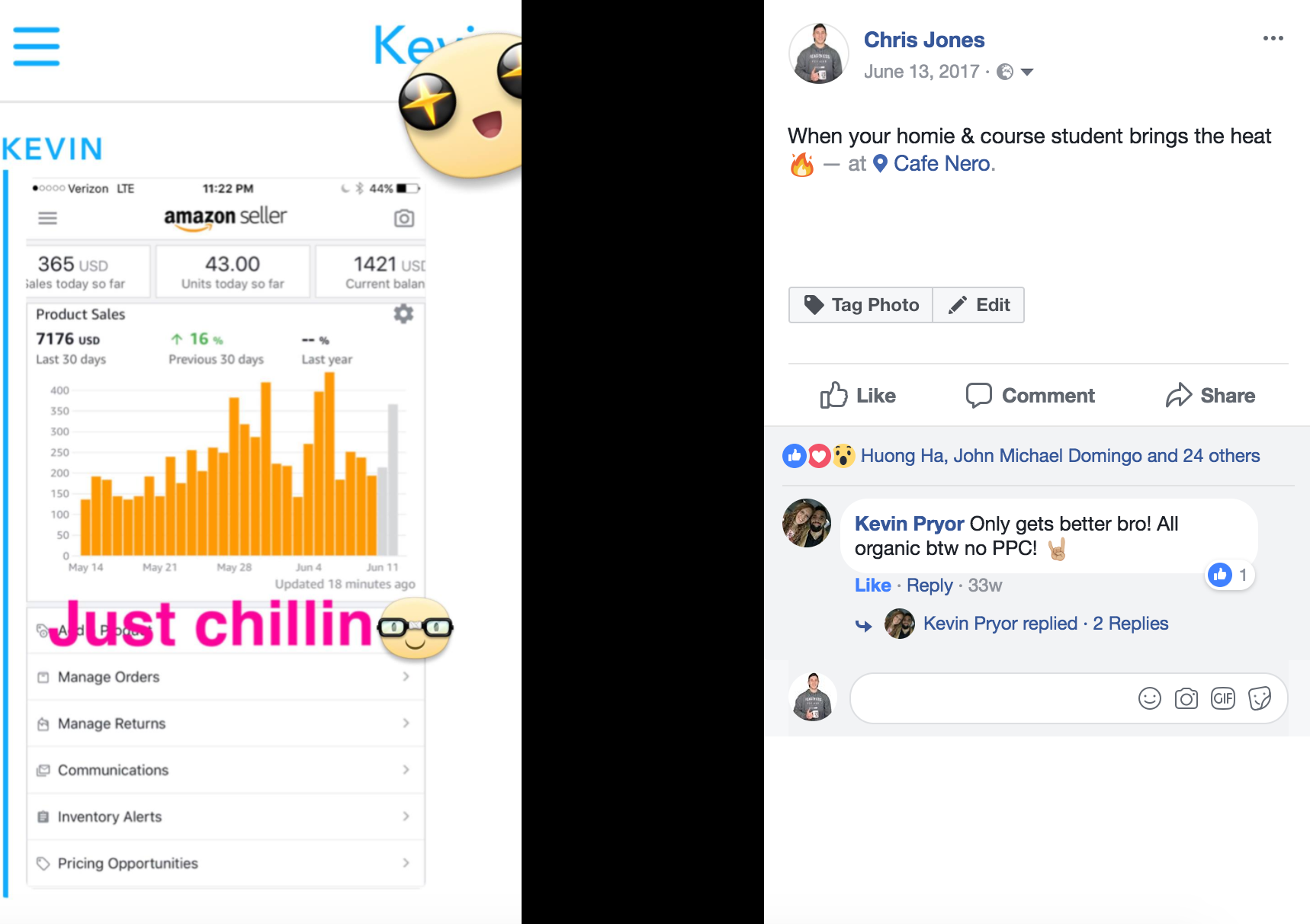1310x924 pixels.
Task: Open Product Sales settings gear
Action: click(x=403, y=313)
